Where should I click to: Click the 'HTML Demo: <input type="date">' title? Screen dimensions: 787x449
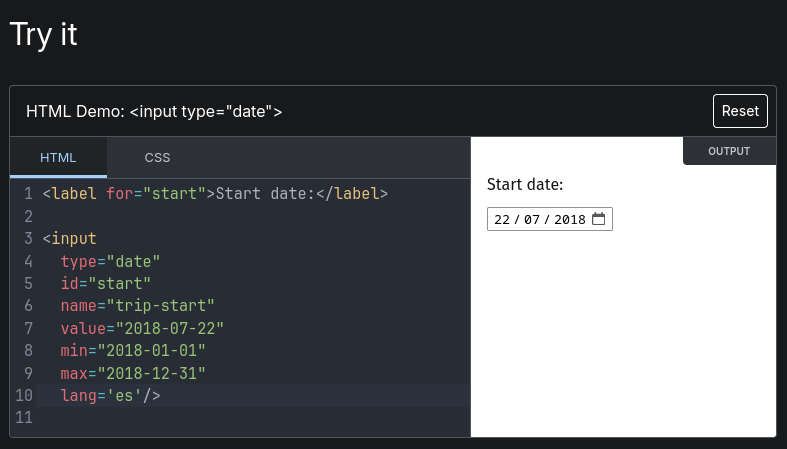154,111
